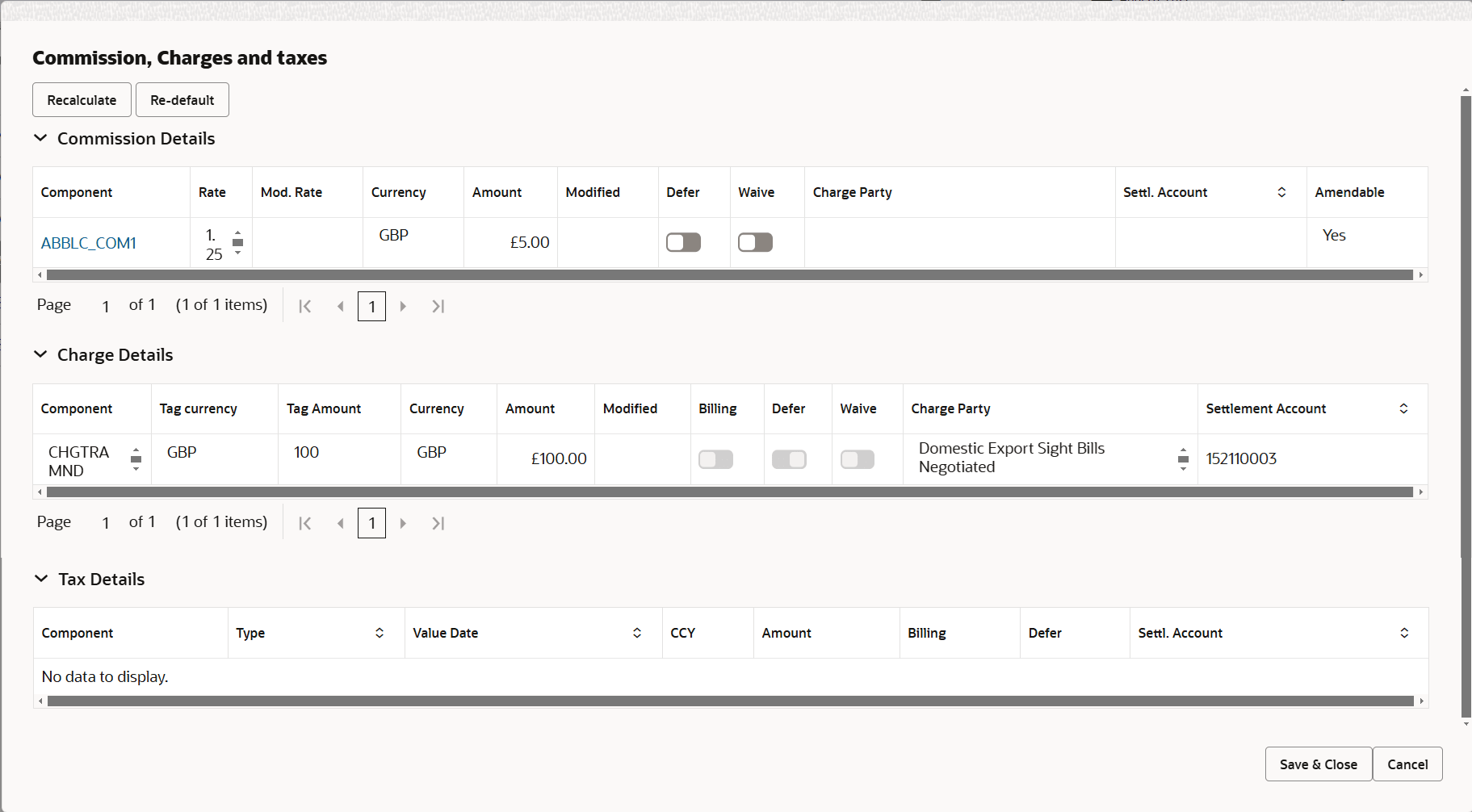Collapse the Charge Details section
The width and height of the screenshot is (1472, 812).
coord(41,354)
